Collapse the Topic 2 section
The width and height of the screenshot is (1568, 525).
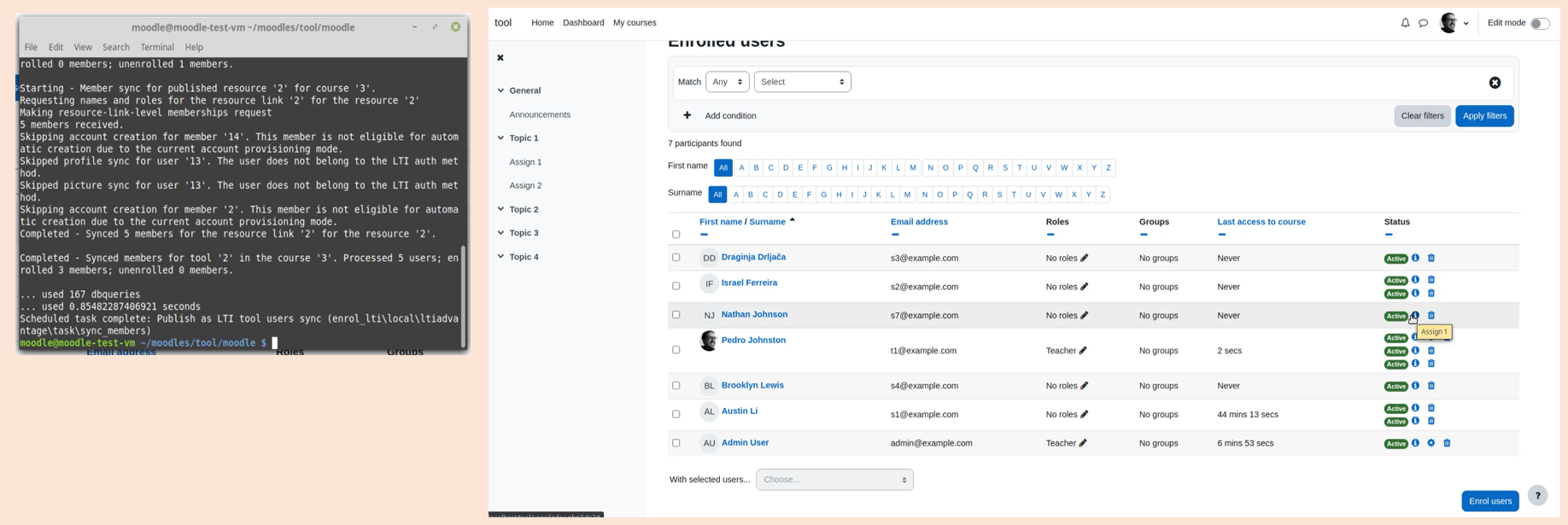click(x=501, y=209)
